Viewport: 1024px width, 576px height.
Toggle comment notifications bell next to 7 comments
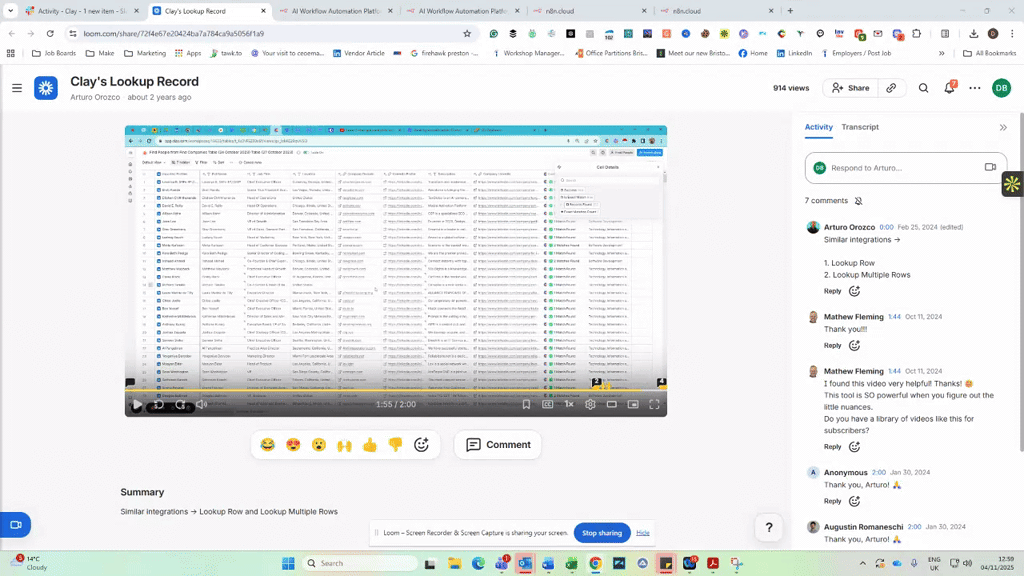pos(858,201)
